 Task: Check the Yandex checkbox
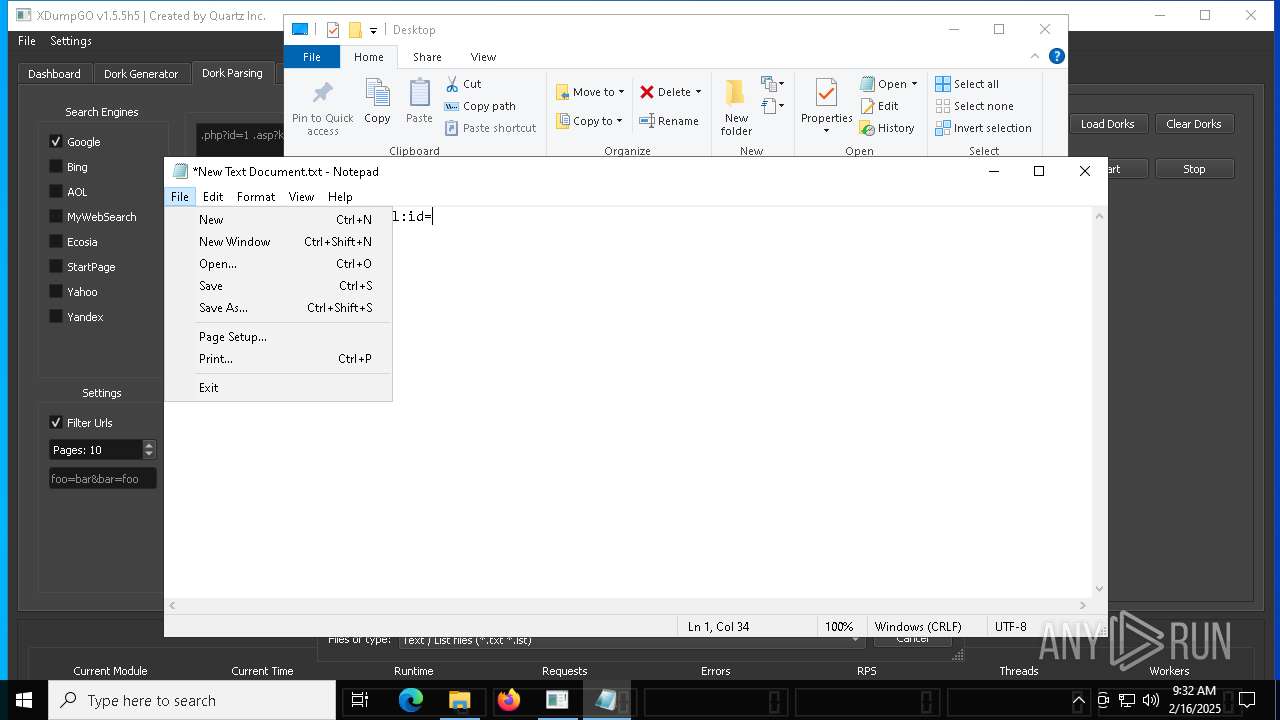coord(56,317)
